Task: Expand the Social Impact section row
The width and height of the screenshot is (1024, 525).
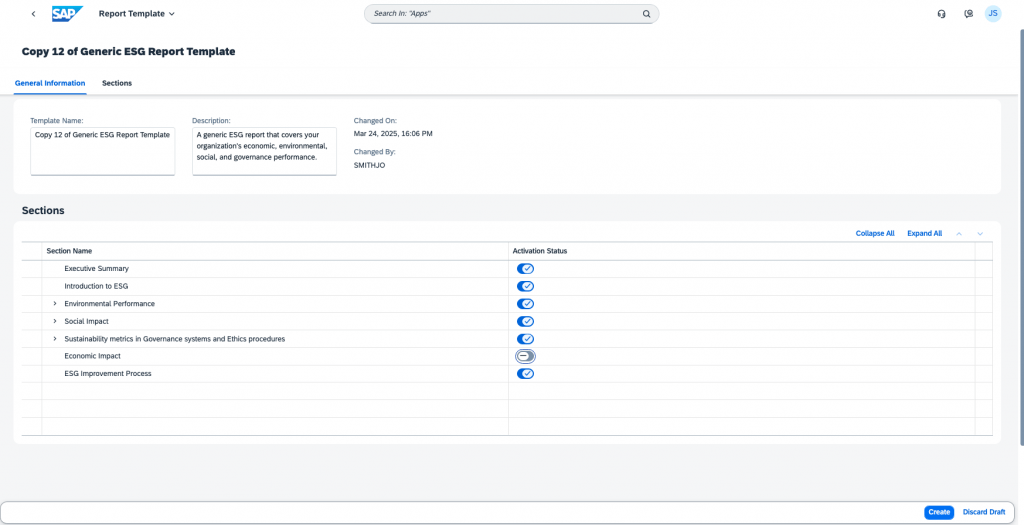Action: pyautogui.click(x=55, y=321)
